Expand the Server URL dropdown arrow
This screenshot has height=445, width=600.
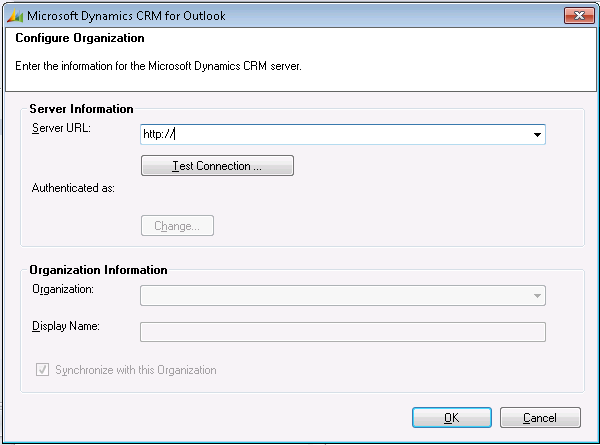tap(537, 134)
